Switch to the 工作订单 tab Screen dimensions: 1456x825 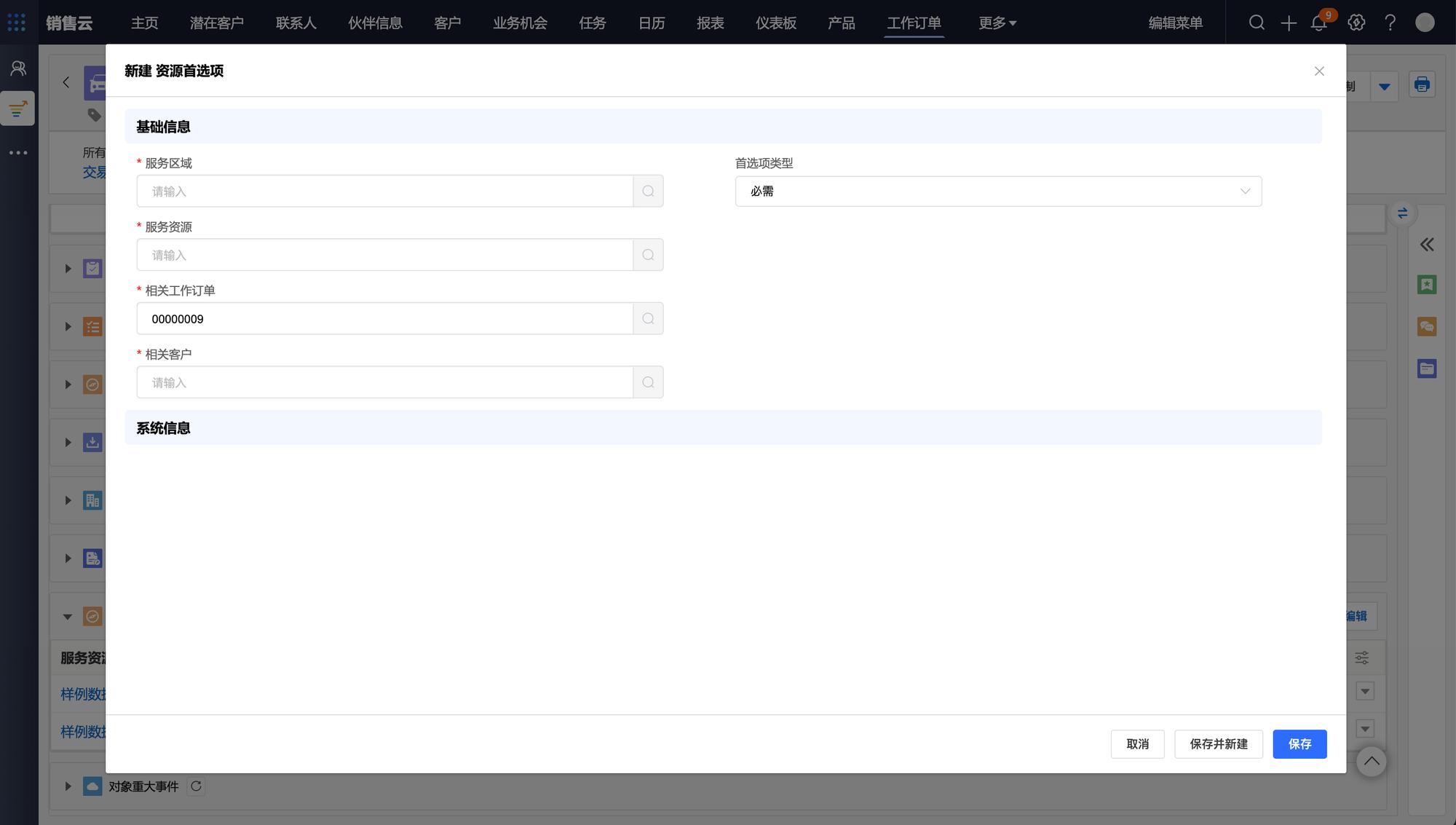(914, 23)
